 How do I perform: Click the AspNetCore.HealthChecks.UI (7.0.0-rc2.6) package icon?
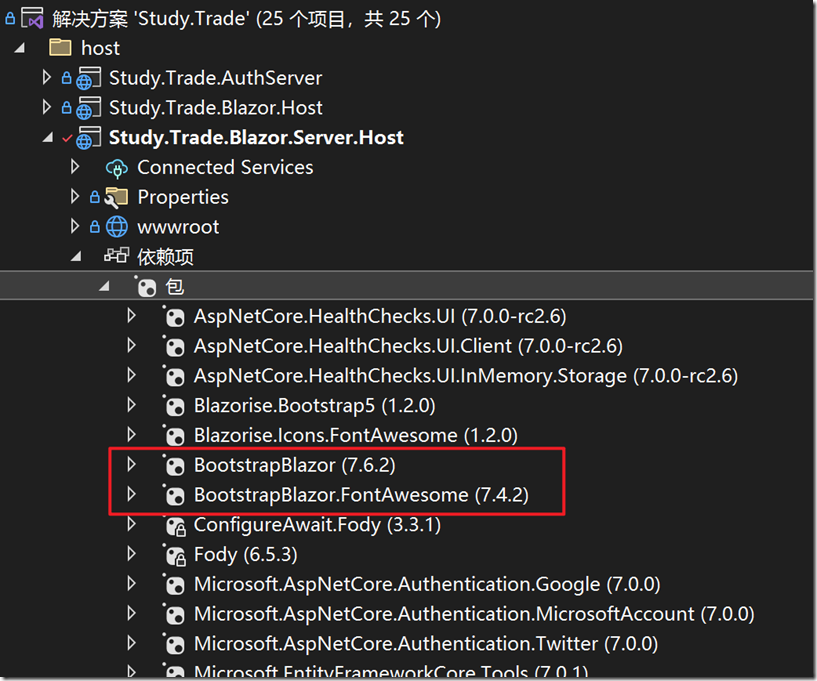[x=174, y=316]
